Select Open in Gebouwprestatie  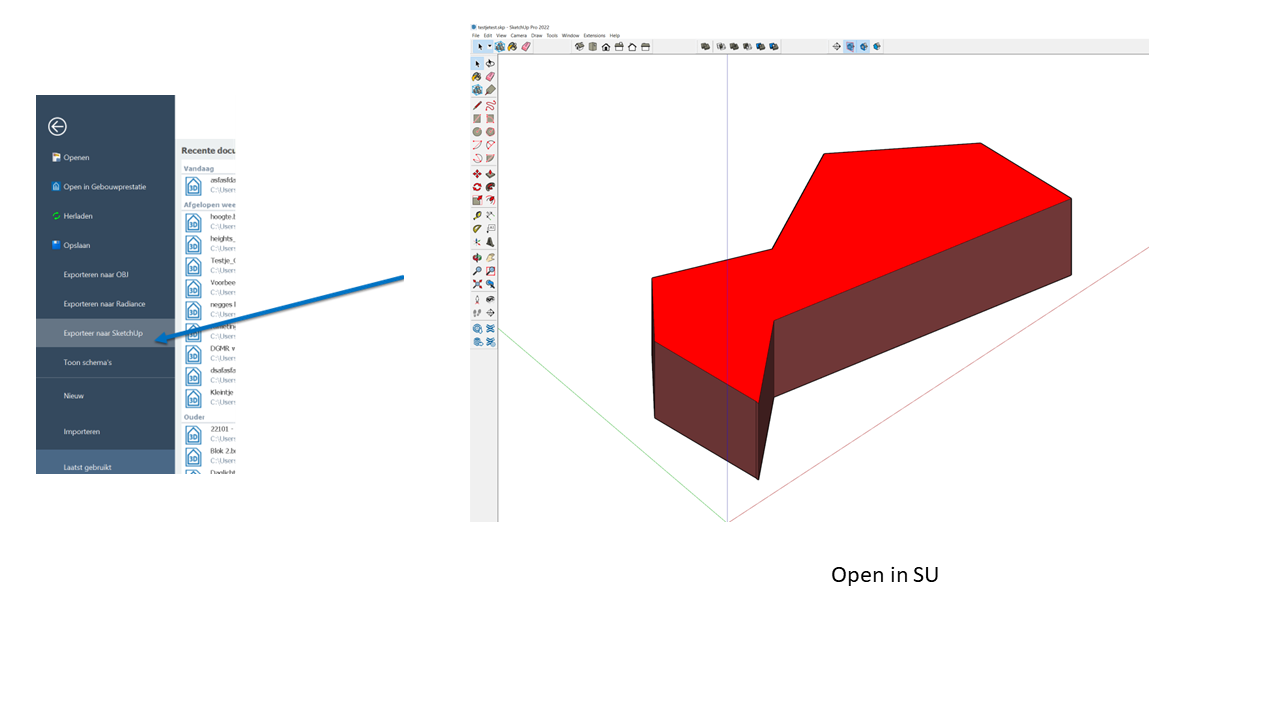coord(104,186)
